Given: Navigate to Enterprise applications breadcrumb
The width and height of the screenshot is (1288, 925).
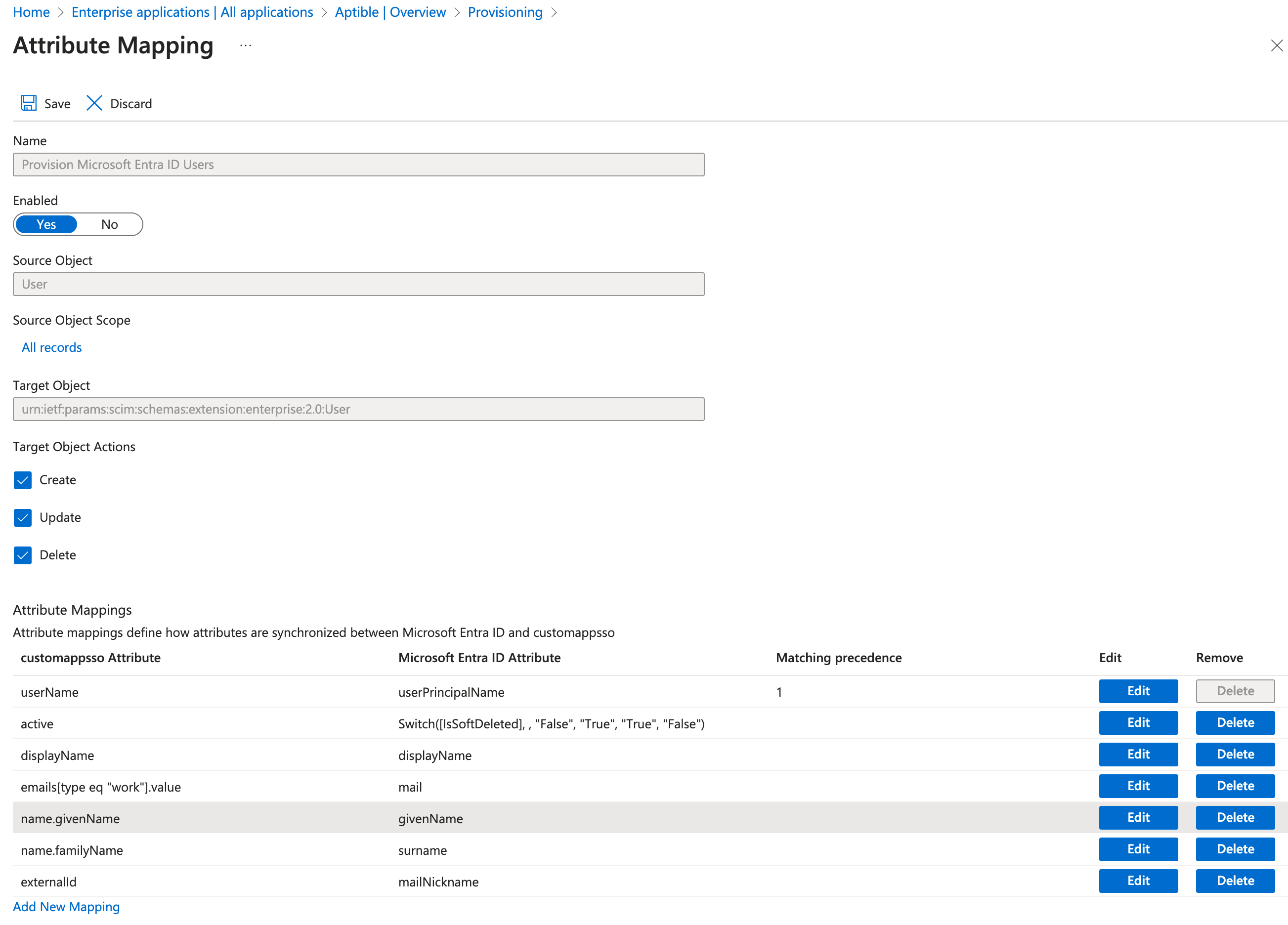Looking at the screenshot, I should [192, 12].
